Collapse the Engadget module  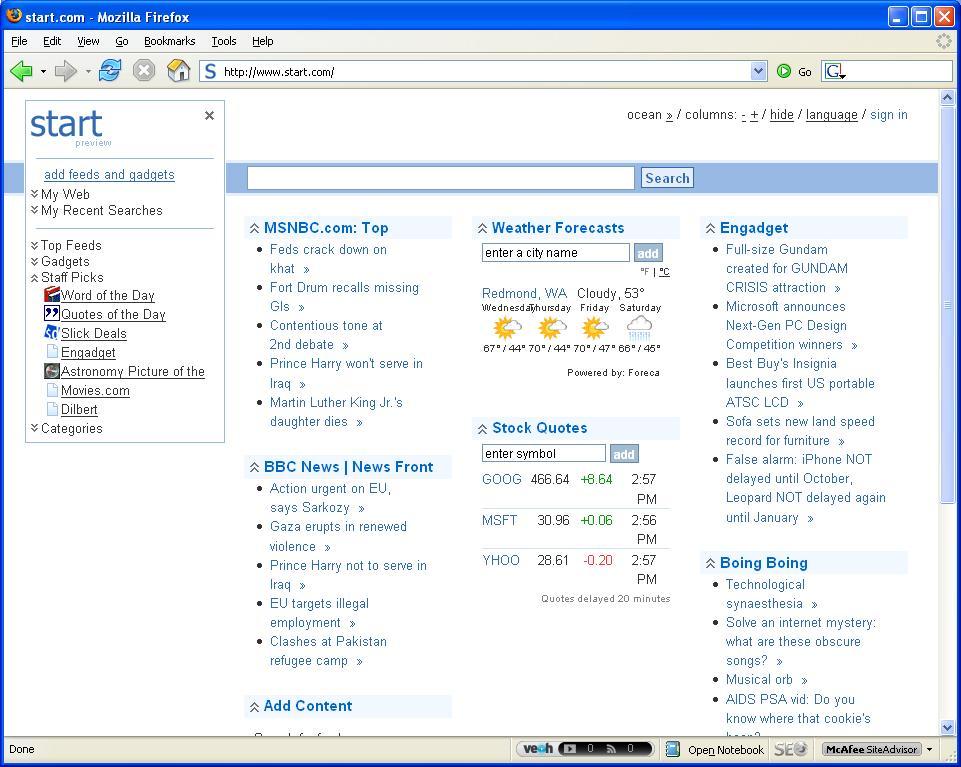710,228
